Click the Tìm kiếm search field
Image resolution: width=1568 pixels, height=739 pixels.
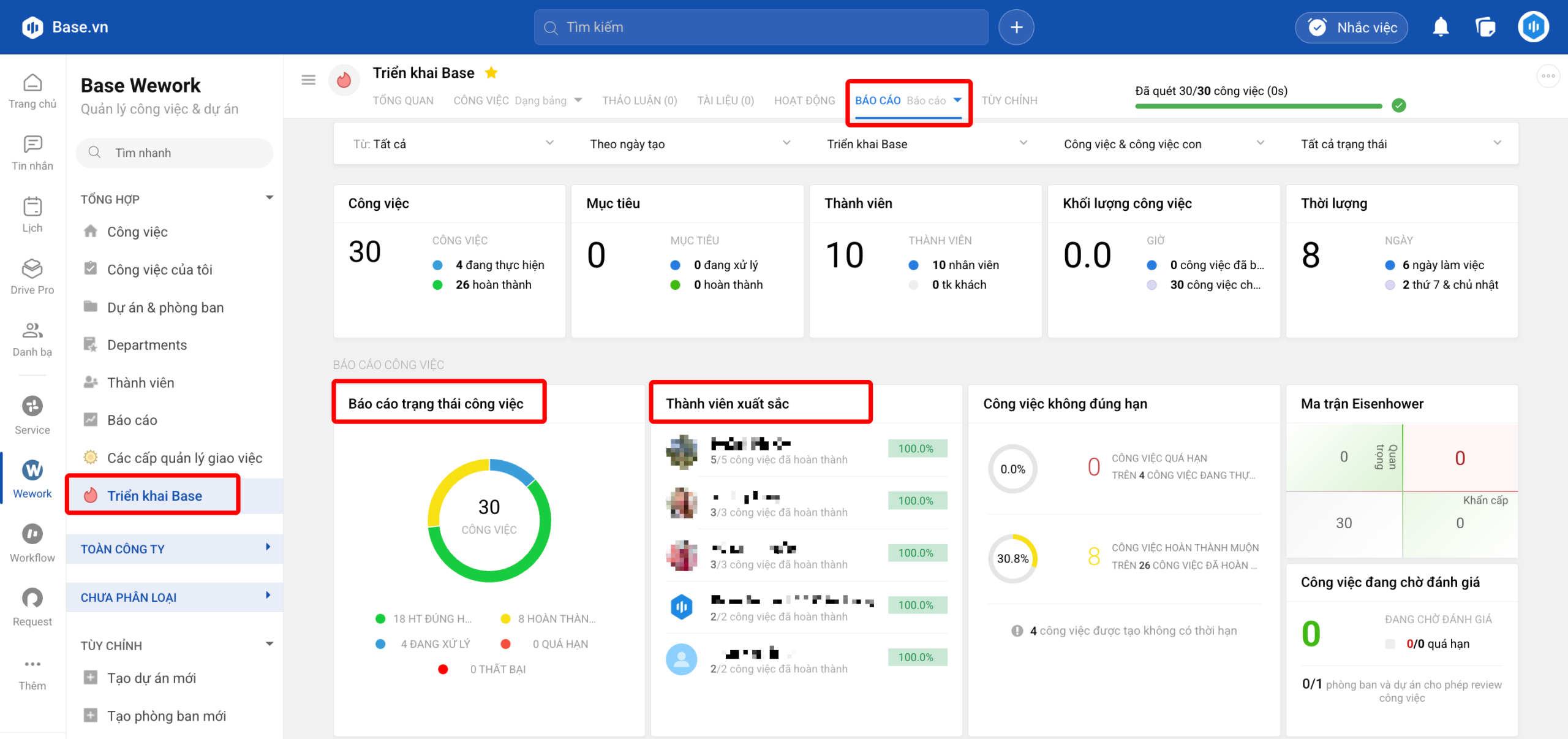tap(761, 27)
